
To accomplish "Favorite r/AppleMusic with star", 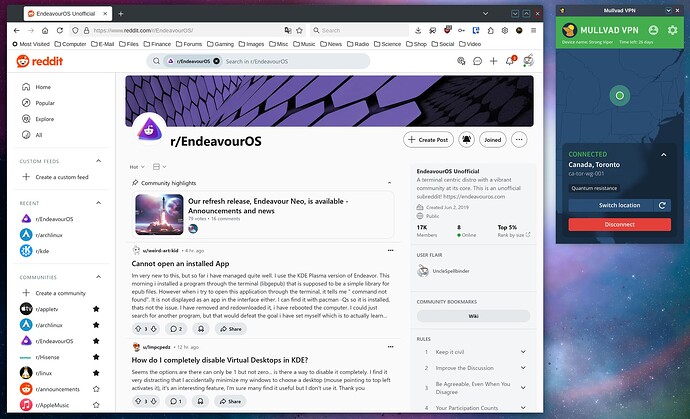I will [96, 405].
